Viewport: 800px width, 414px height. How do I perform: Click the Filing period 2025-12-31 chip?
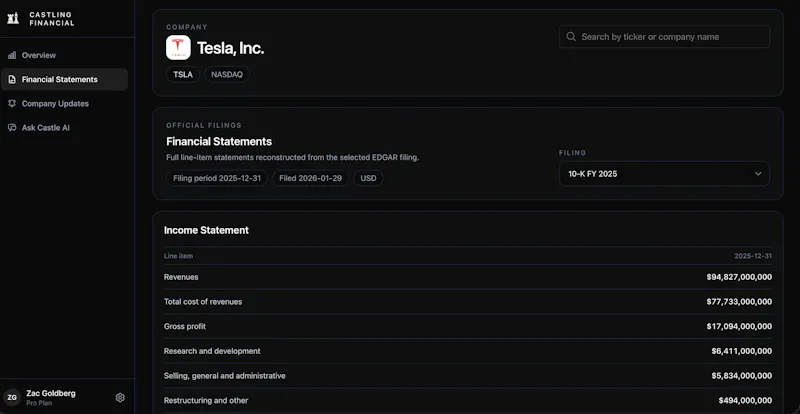pos(217,178)
